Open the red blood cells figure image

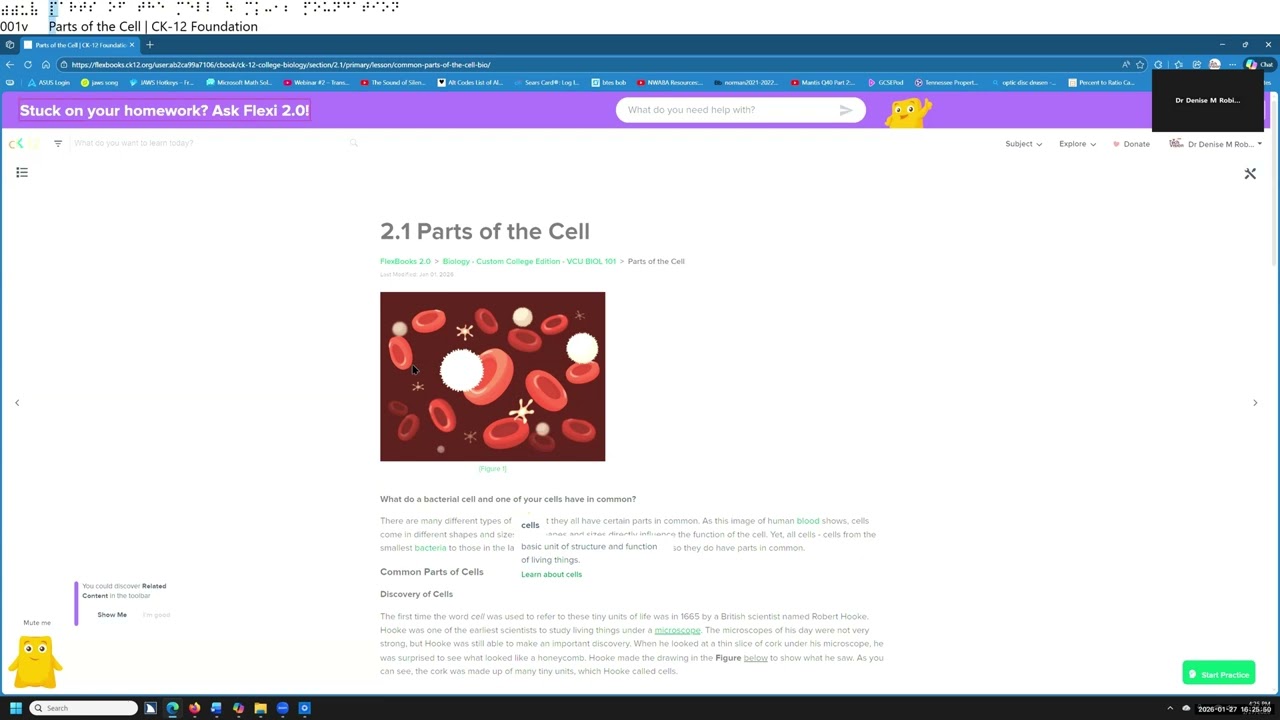pyautogui.click(x=492, y=376)
